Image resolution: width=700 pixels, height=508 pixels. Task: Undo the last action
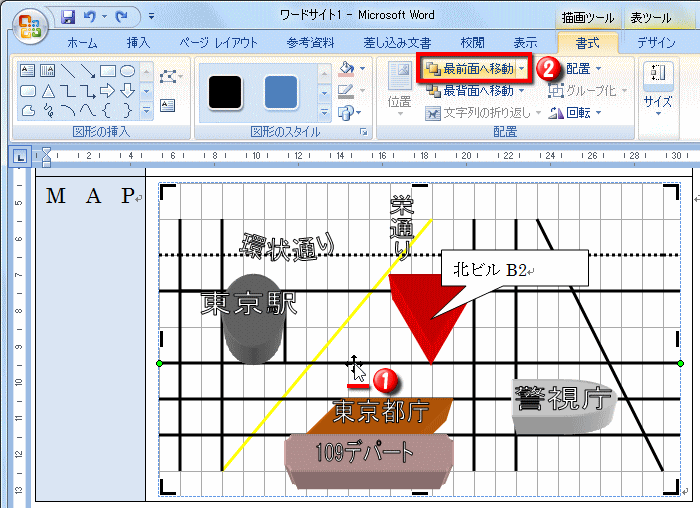point(90,17)
